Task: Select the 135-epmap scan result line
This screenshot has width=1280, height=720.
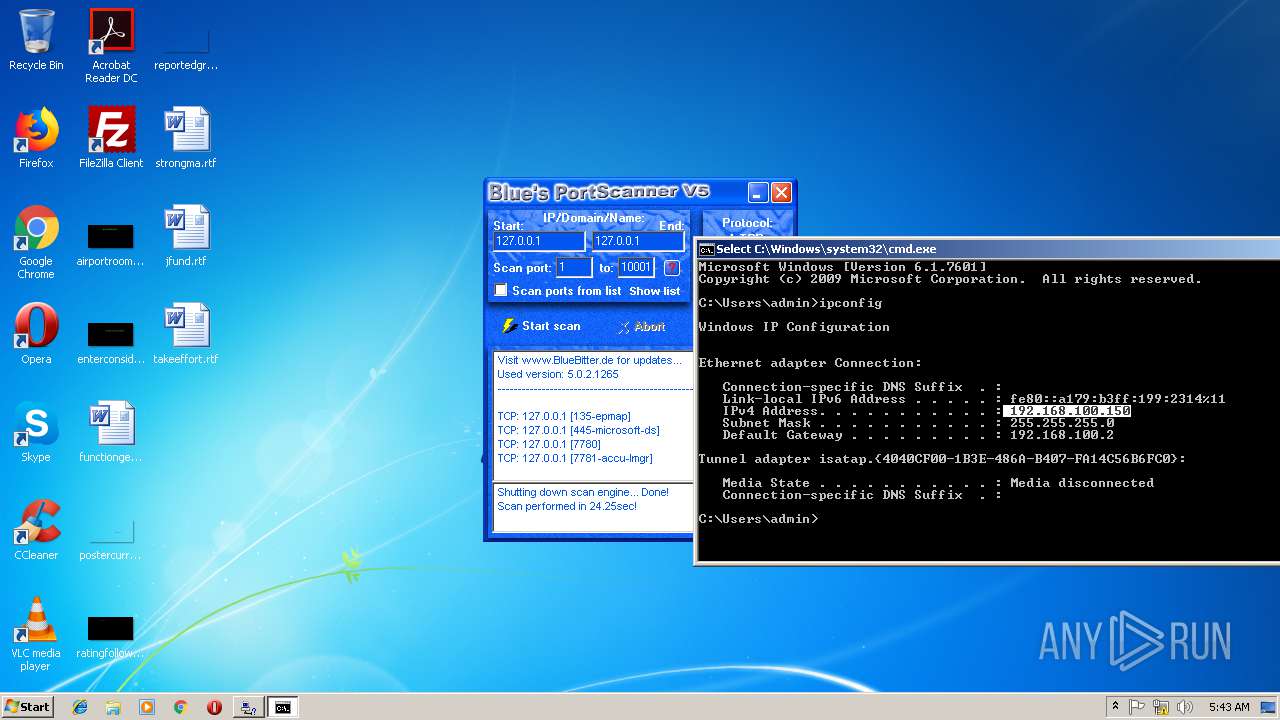Action: (564, 416)
